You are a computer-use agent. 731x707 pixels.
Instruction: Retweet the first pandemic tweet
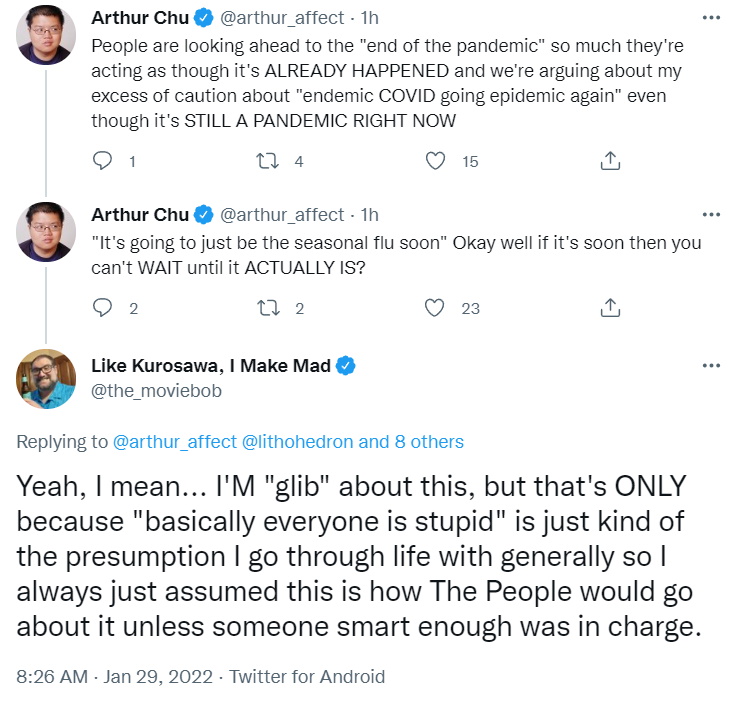click(x=268, y=161)
